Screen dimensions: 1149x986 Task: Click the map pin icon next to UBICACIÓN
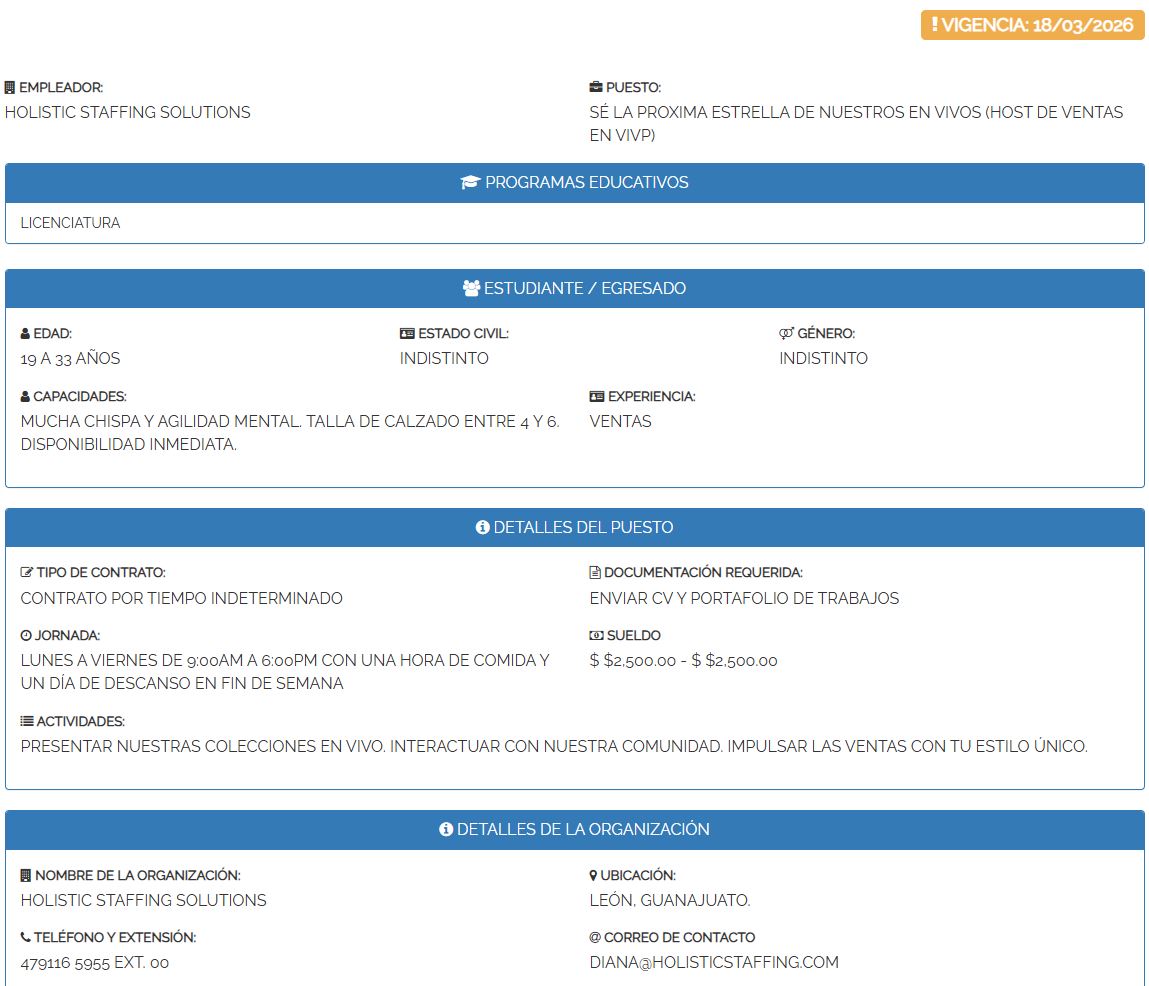594,876
